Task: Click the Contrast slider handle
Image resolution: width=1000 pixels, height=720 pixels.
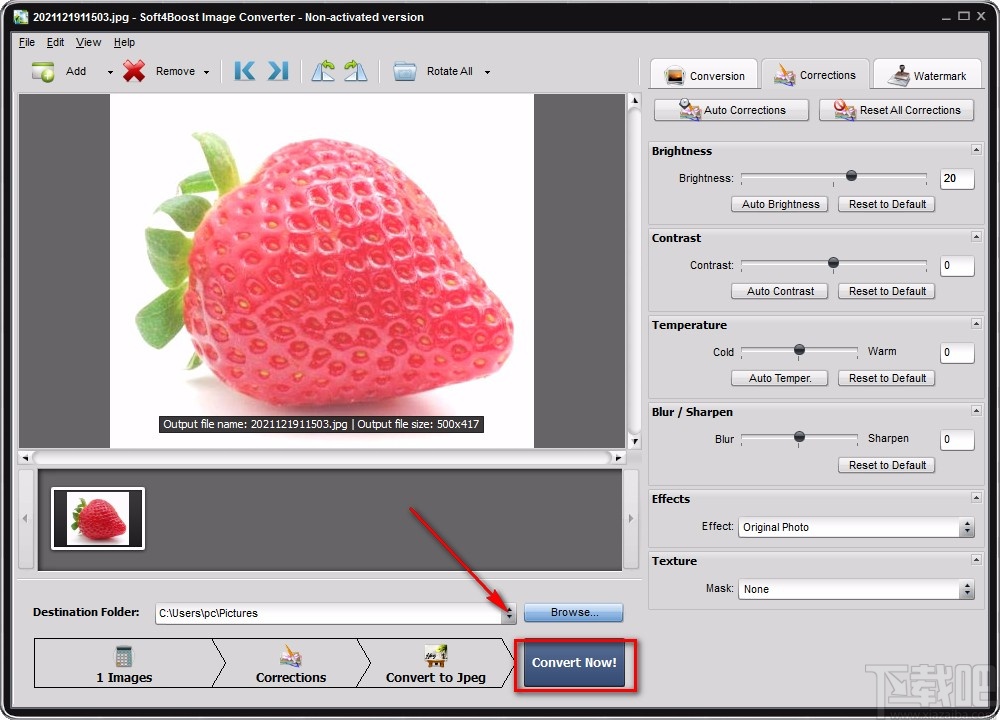Action: [x=833, y=263]
